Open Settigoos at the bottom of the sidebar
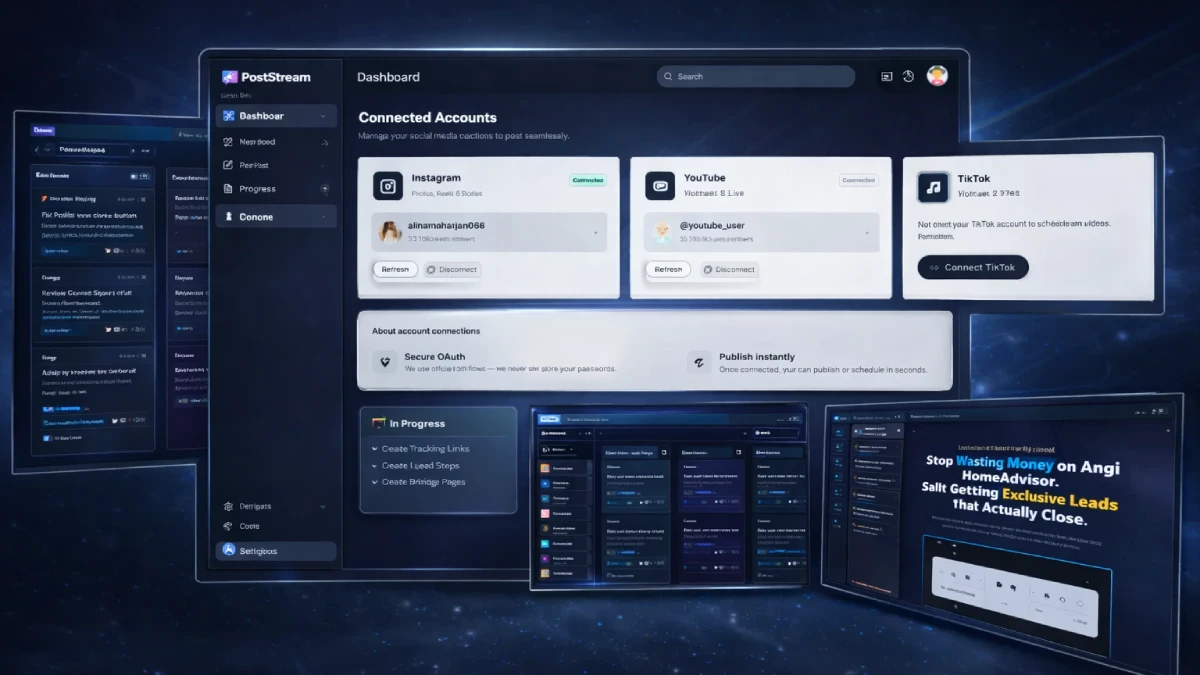Image resolution: width=1200 pixels, height=675 pixels. click(x=276, y=551)
